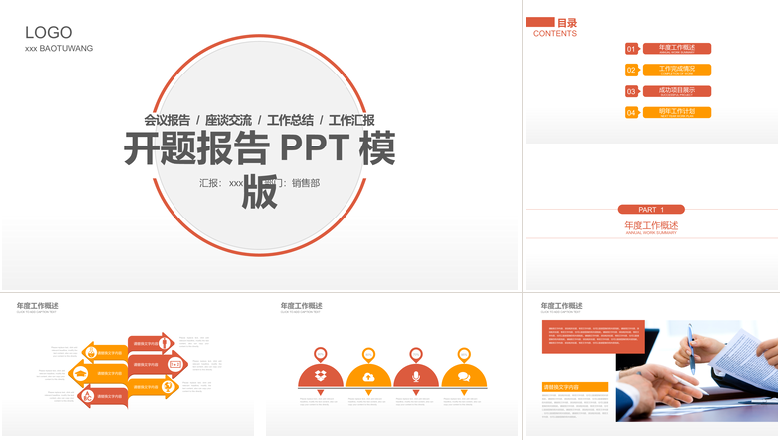Viewport: 780px width, 440px height.
Task: Click placeholder text inside the graduation-cap arrow
Action: [109, 373]
